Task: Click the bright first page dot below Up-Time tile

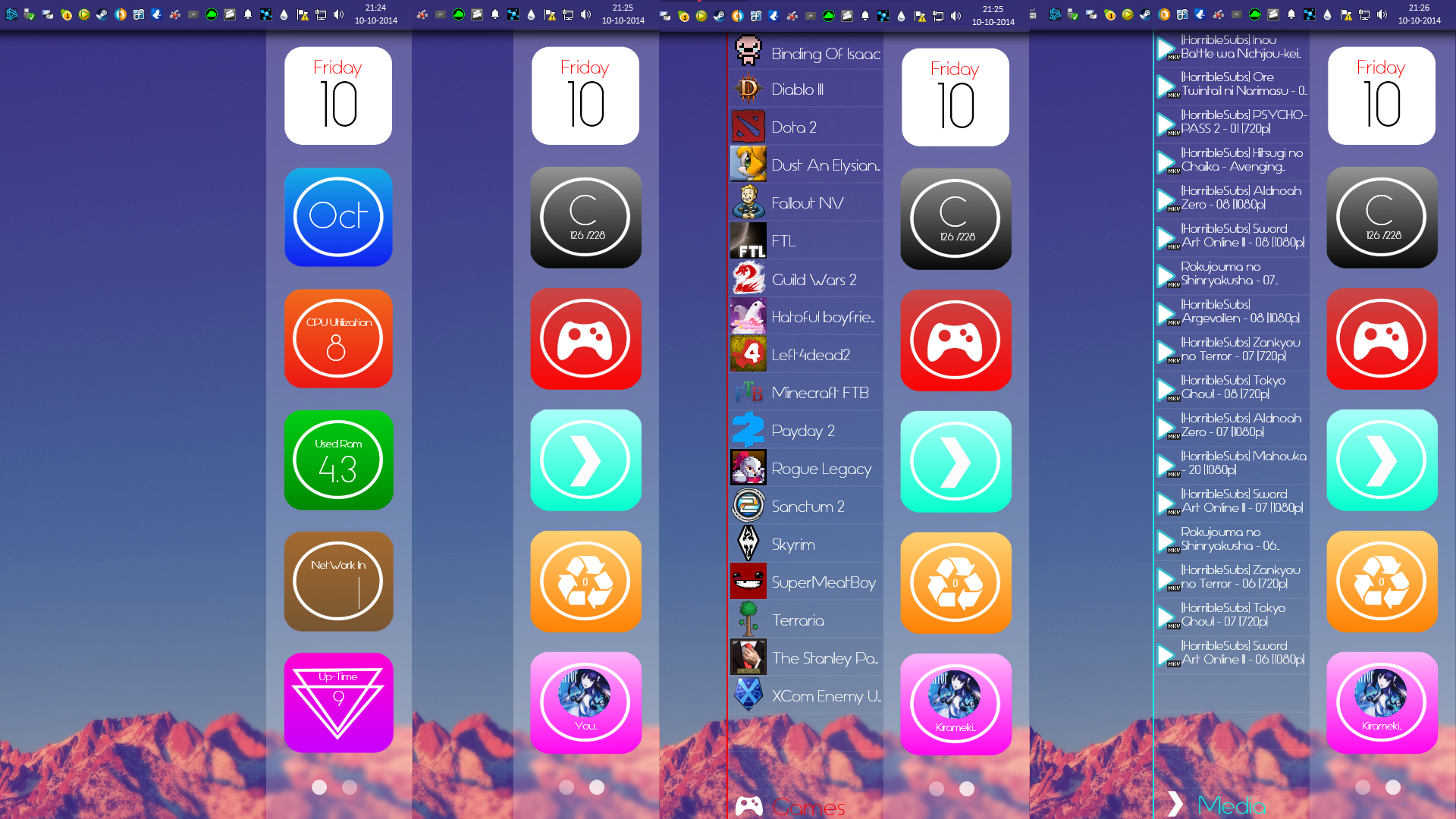Action: (x=319, y=787)
